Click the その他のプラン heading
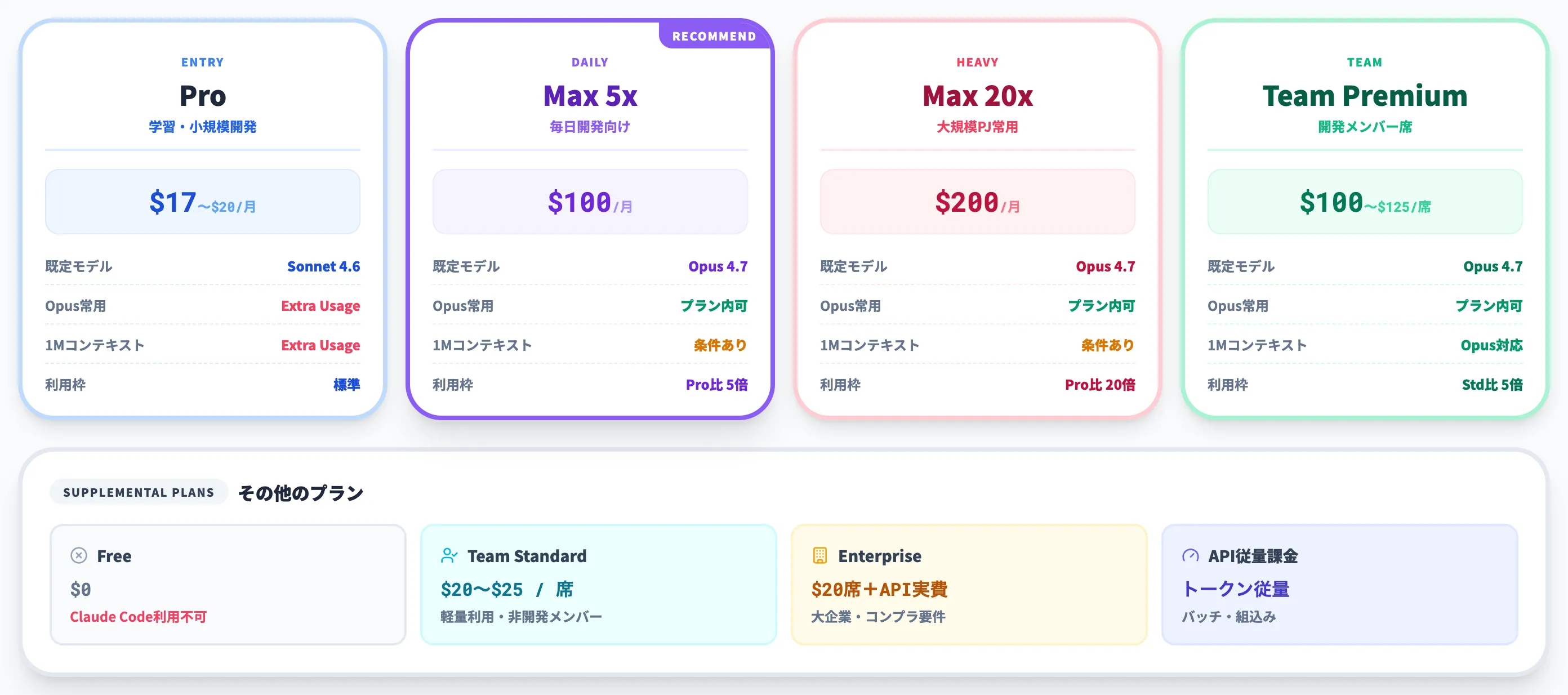 [x=301, y=492]
